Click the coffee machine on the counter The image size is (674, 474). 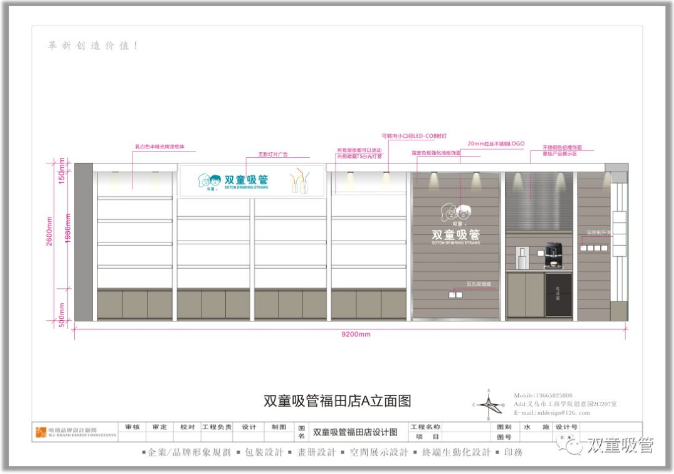tap(555, 257)
